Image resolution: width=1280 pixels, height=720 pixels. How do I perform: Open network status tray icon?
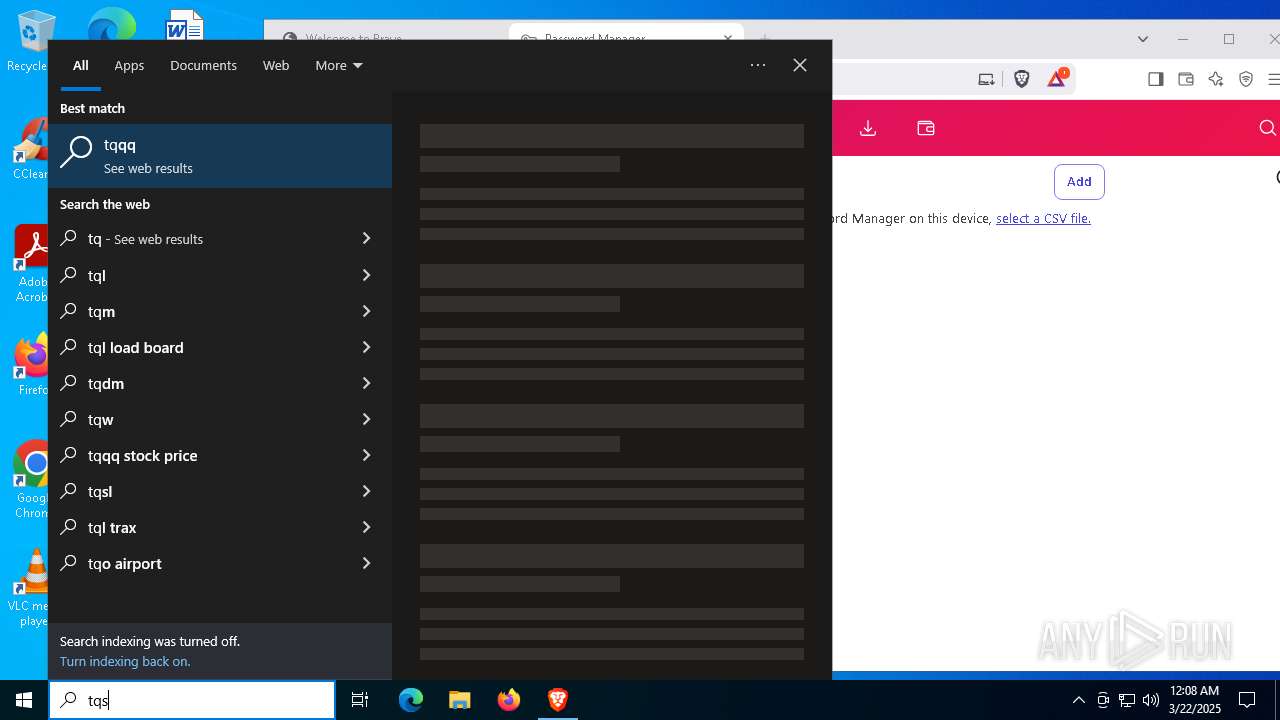tap(1127, 700)
